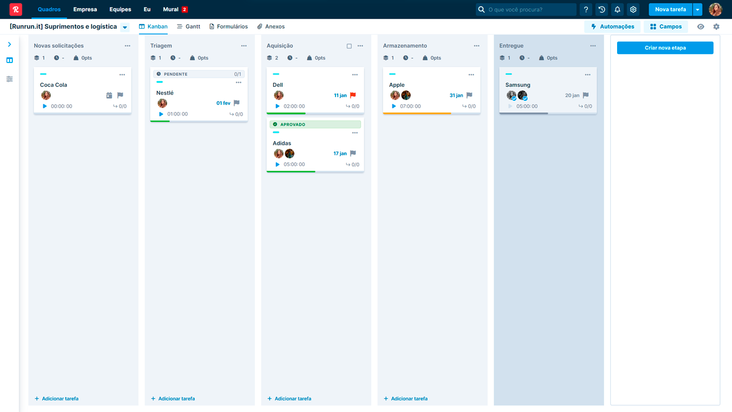
Task: Click the search magnifier icon
Action: (481, 9)
